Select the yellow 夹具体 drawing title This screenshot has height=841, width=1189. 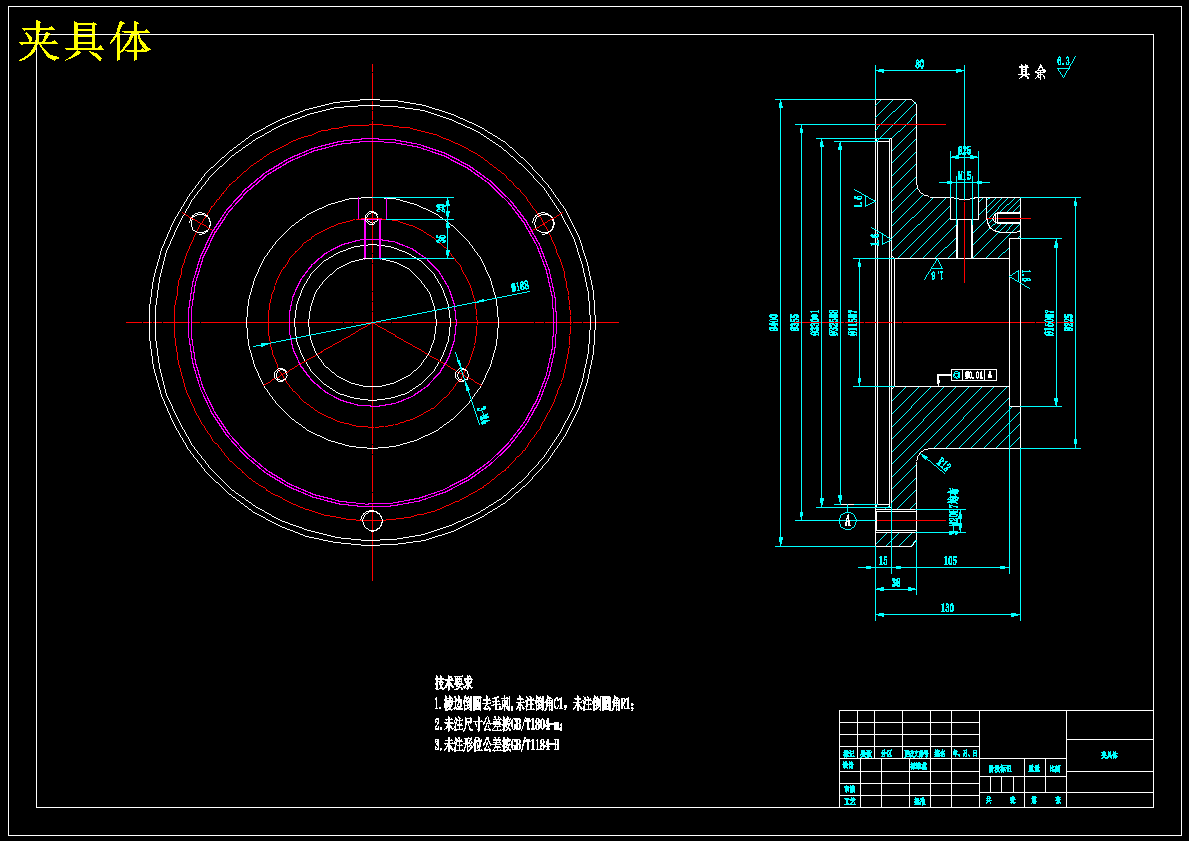84,42
